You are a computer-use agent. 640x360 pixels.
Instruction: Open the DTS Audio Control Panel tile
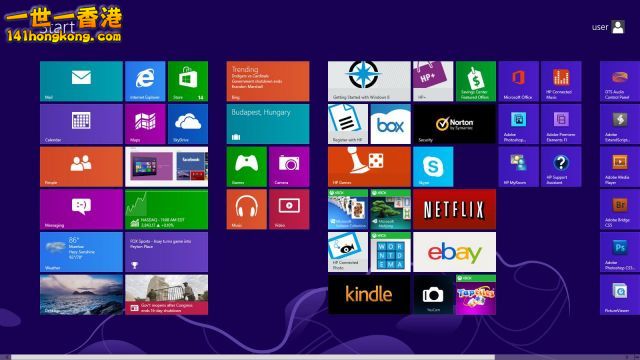point(620,81)
